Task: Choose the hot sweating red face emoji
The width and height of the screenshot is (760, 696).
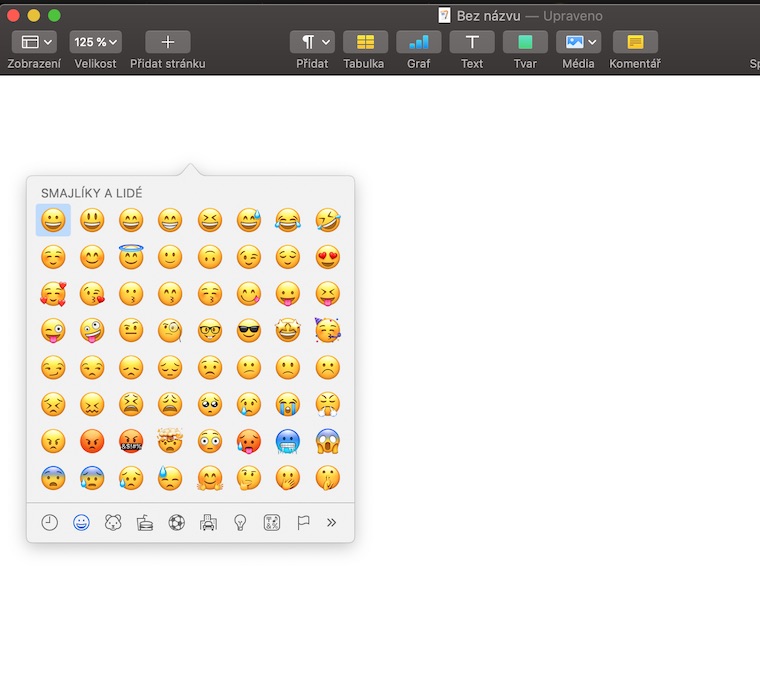Action: click(x=249, y=441)
